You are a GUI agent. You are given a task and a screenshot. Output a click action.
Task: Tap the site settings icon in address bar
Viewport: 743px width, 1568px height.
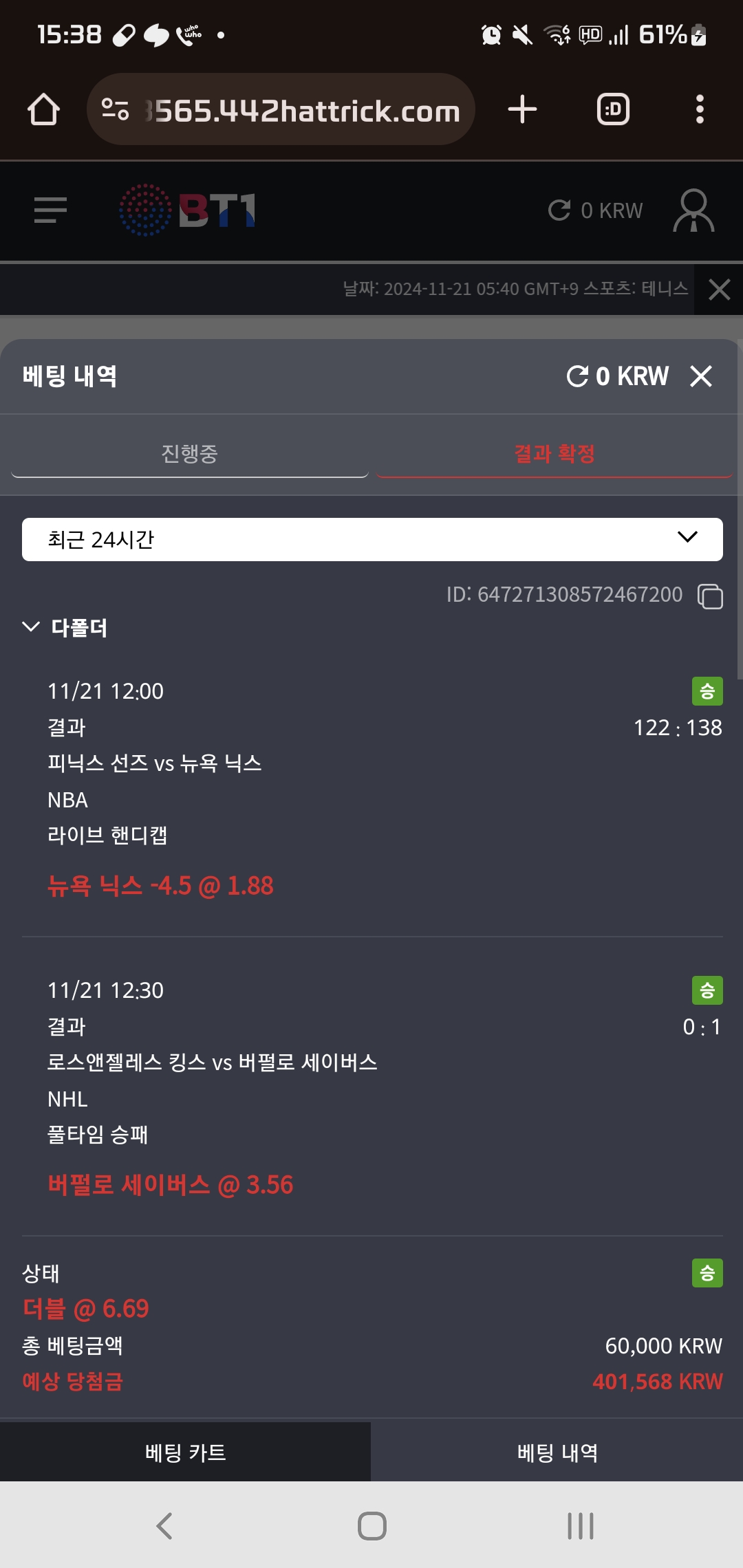pyautogui.click(x=115, y=109)
